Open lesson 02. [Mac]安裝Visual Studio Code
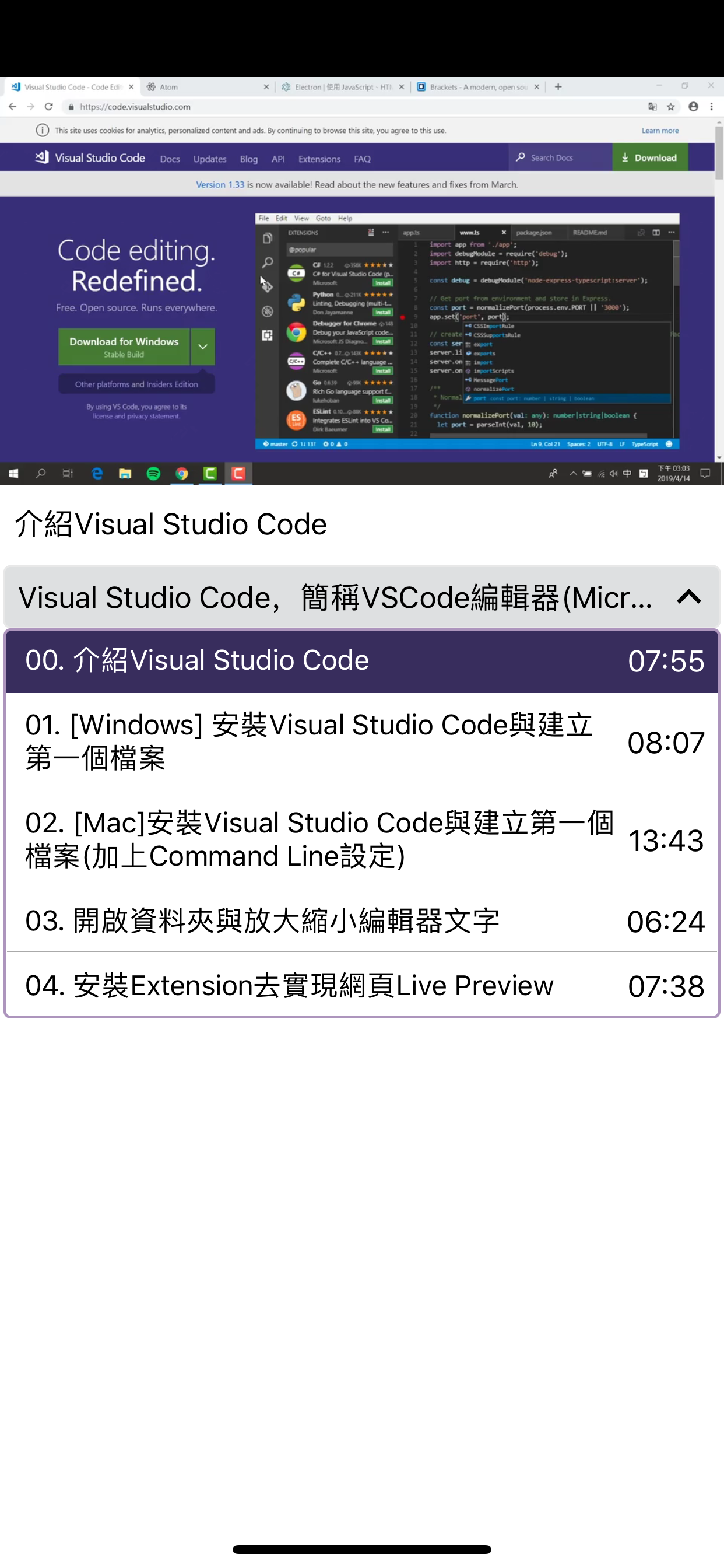This screenshot has height=1568, width=724. coord(362,839)
